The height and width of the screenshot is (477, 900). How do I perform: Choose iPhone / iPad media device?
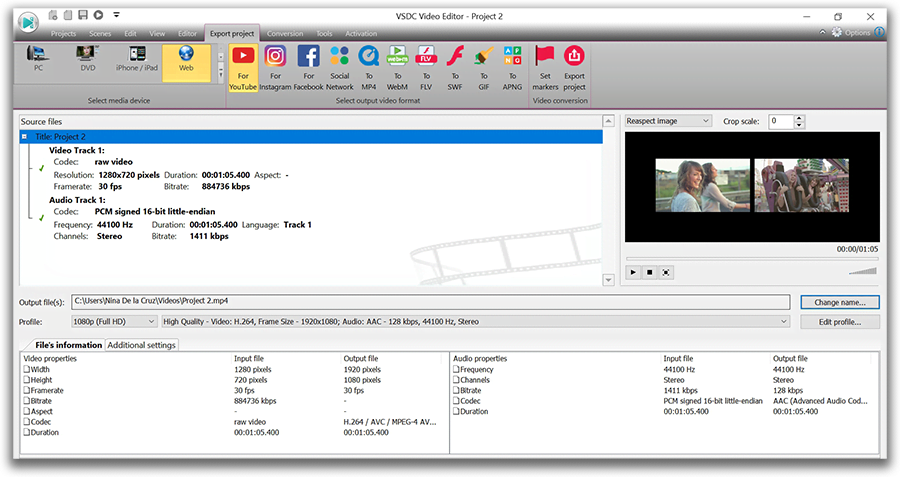(x=137, y=59)
